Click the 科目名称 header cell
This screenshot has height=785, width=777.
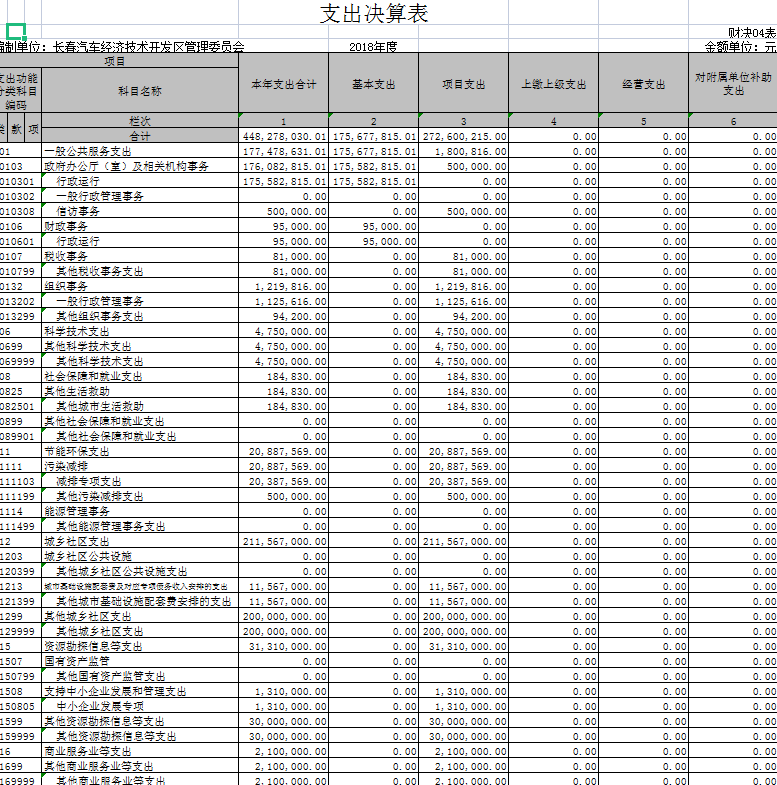coord(140,91)
